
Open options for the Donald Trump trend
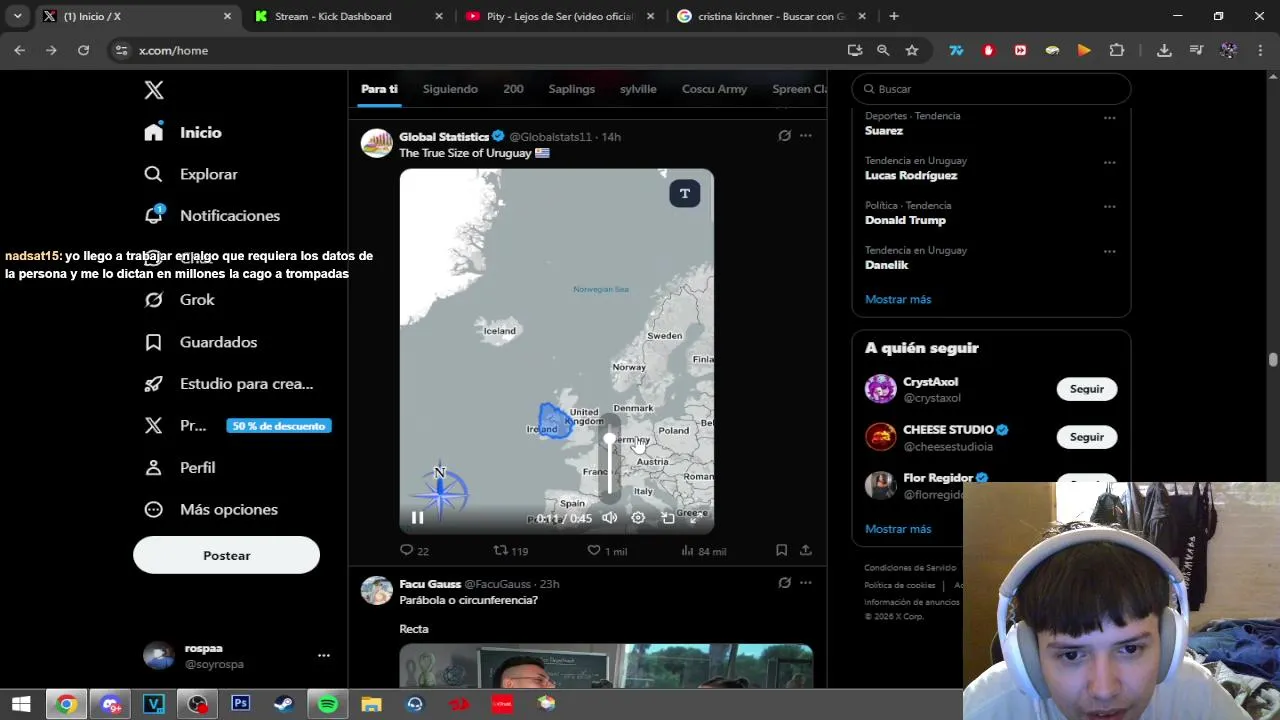[1109, 207]
